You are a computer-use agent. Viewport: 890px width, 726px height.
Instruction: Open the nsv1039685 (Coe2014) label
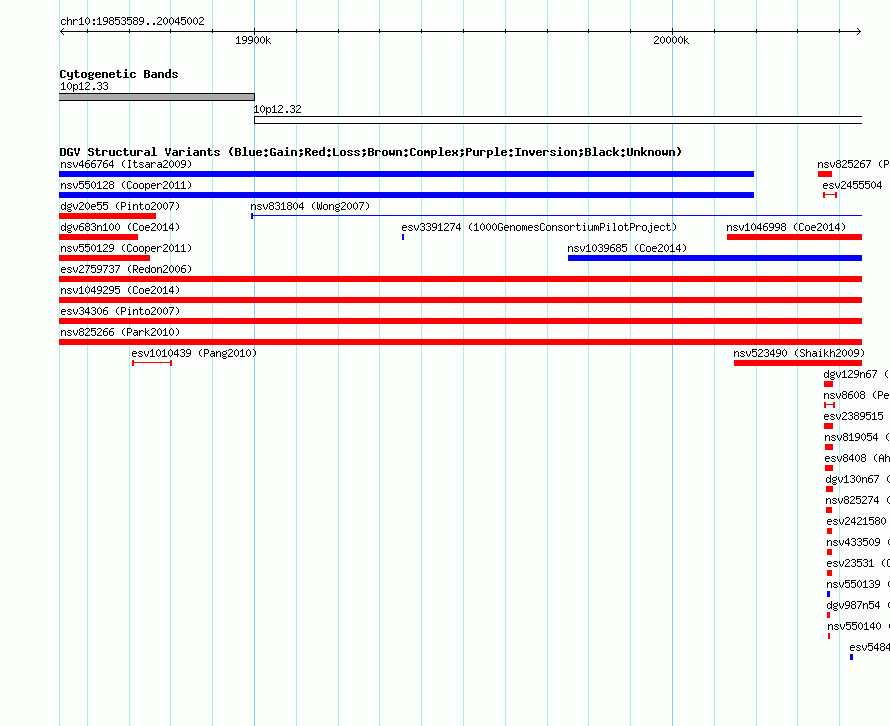(627, 249)
